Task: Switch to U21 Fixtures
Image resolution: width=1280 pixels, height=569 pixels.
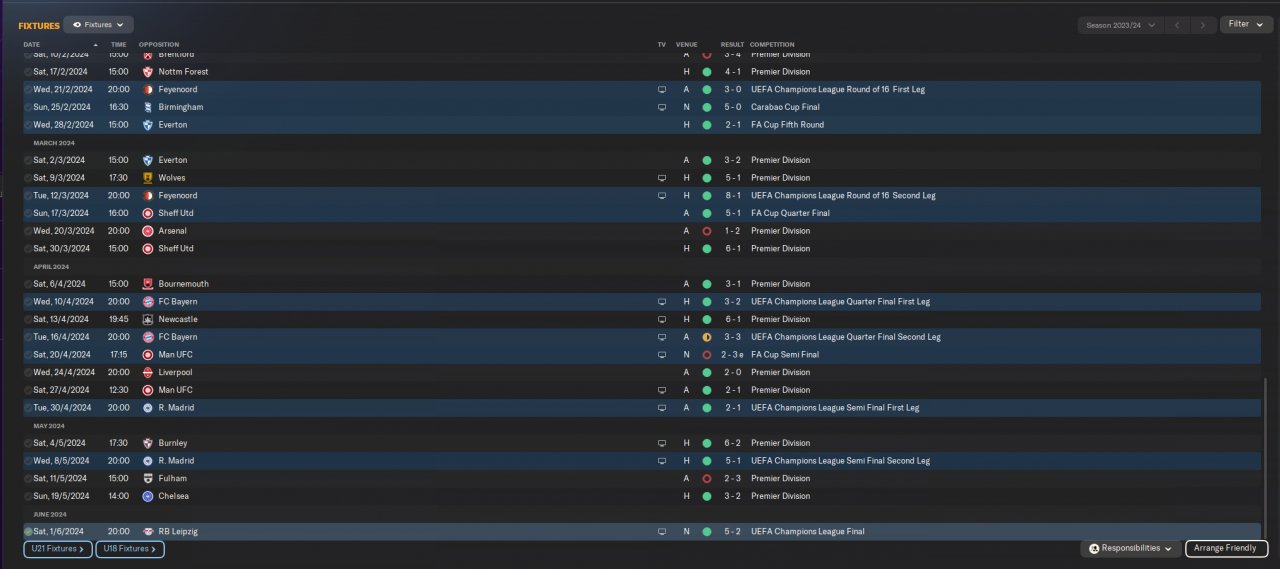Action: (x=58, y=549)
